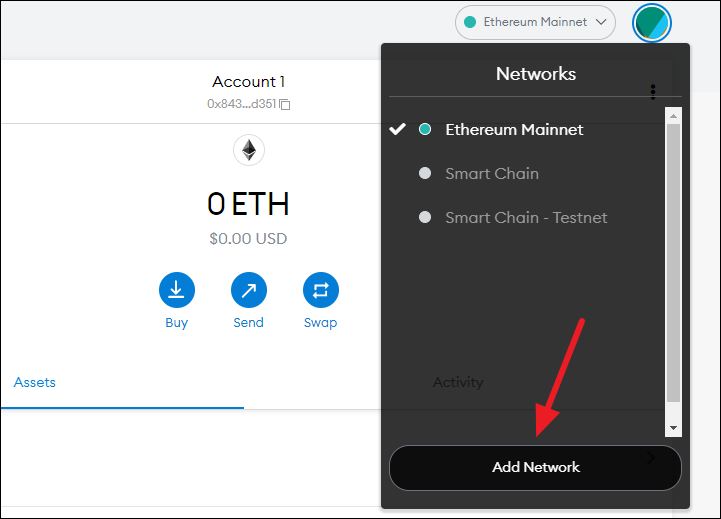Open the three-dot account options menu

652,91
